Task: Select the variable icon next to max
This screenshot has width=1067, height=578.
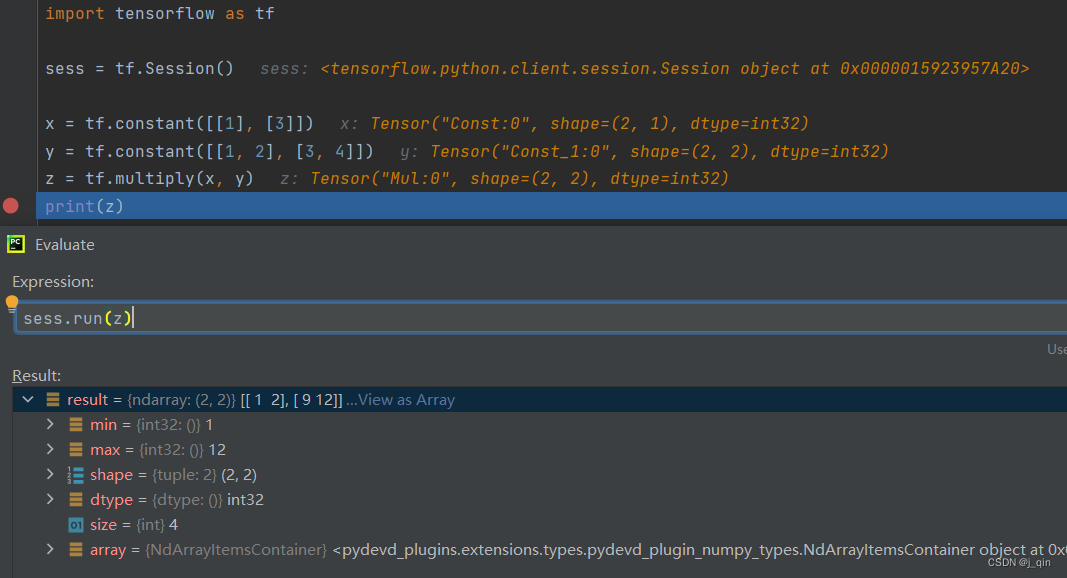Action: (75, 449)
